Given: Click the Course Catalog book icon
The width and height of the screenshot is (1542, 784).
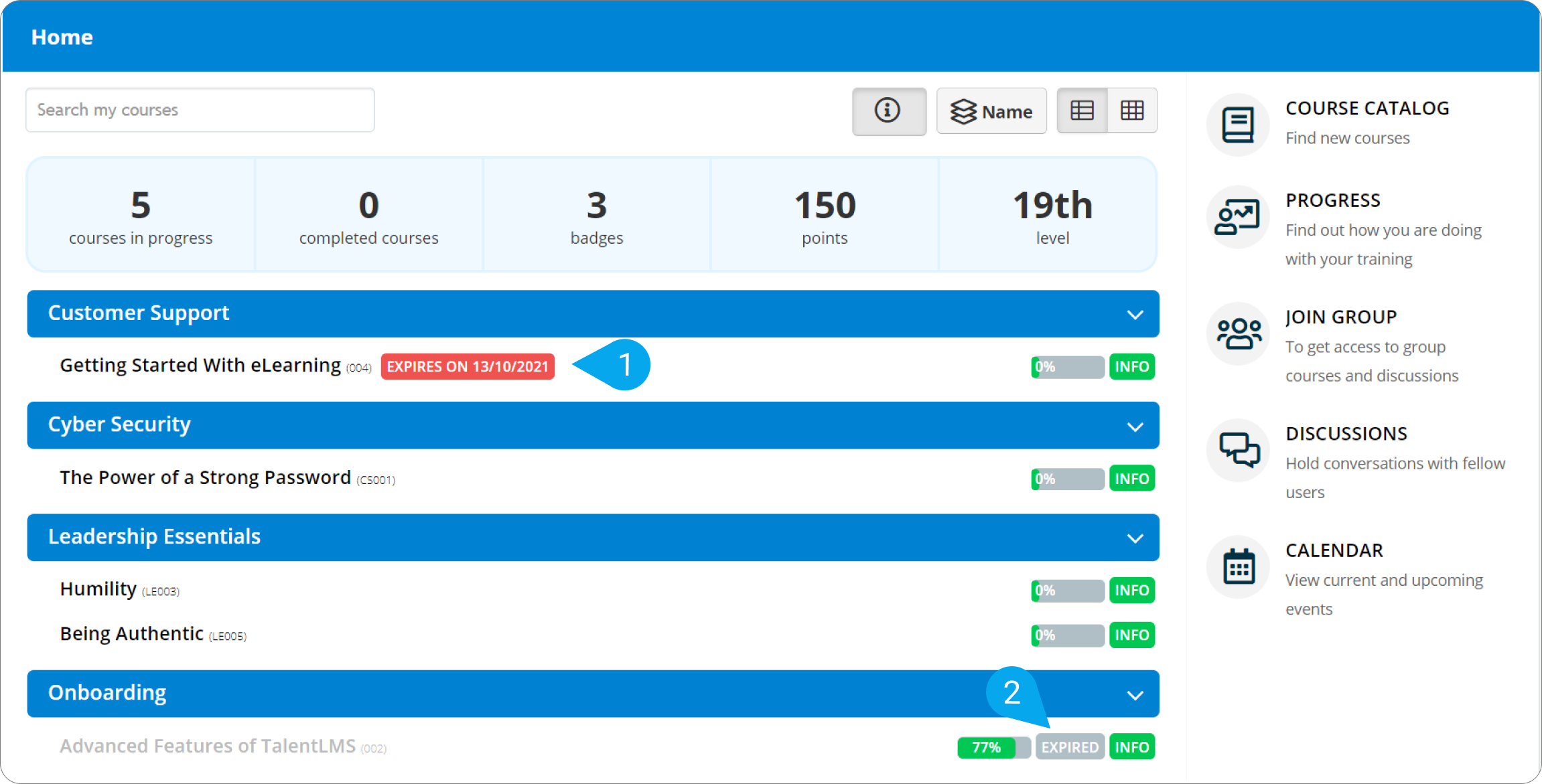Looking at the screenshot, I should coord(1237,125).
